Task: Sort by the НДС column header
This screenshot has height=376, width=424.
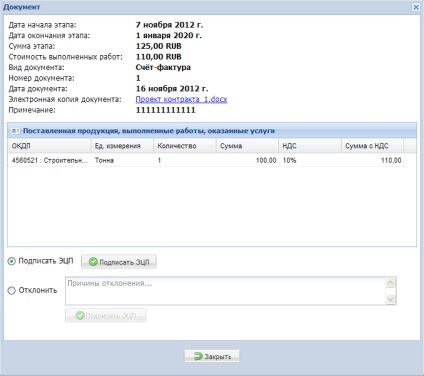Action: pos(310,146)
